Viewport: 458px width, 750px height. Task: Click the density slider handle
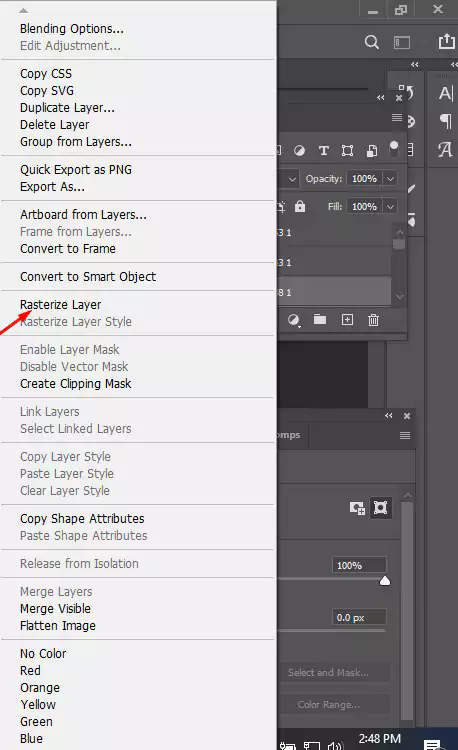[x=385, y=581]
